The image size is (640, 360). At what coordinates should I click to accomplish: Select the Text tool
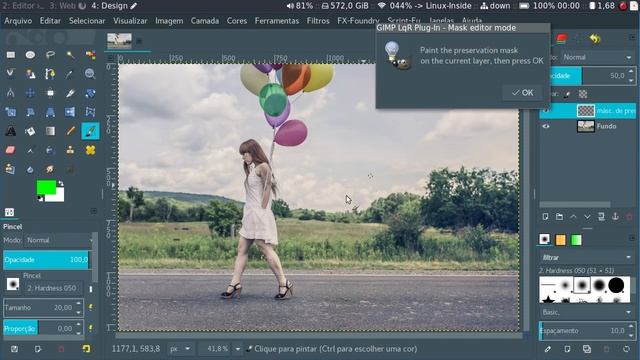[11, 131]
